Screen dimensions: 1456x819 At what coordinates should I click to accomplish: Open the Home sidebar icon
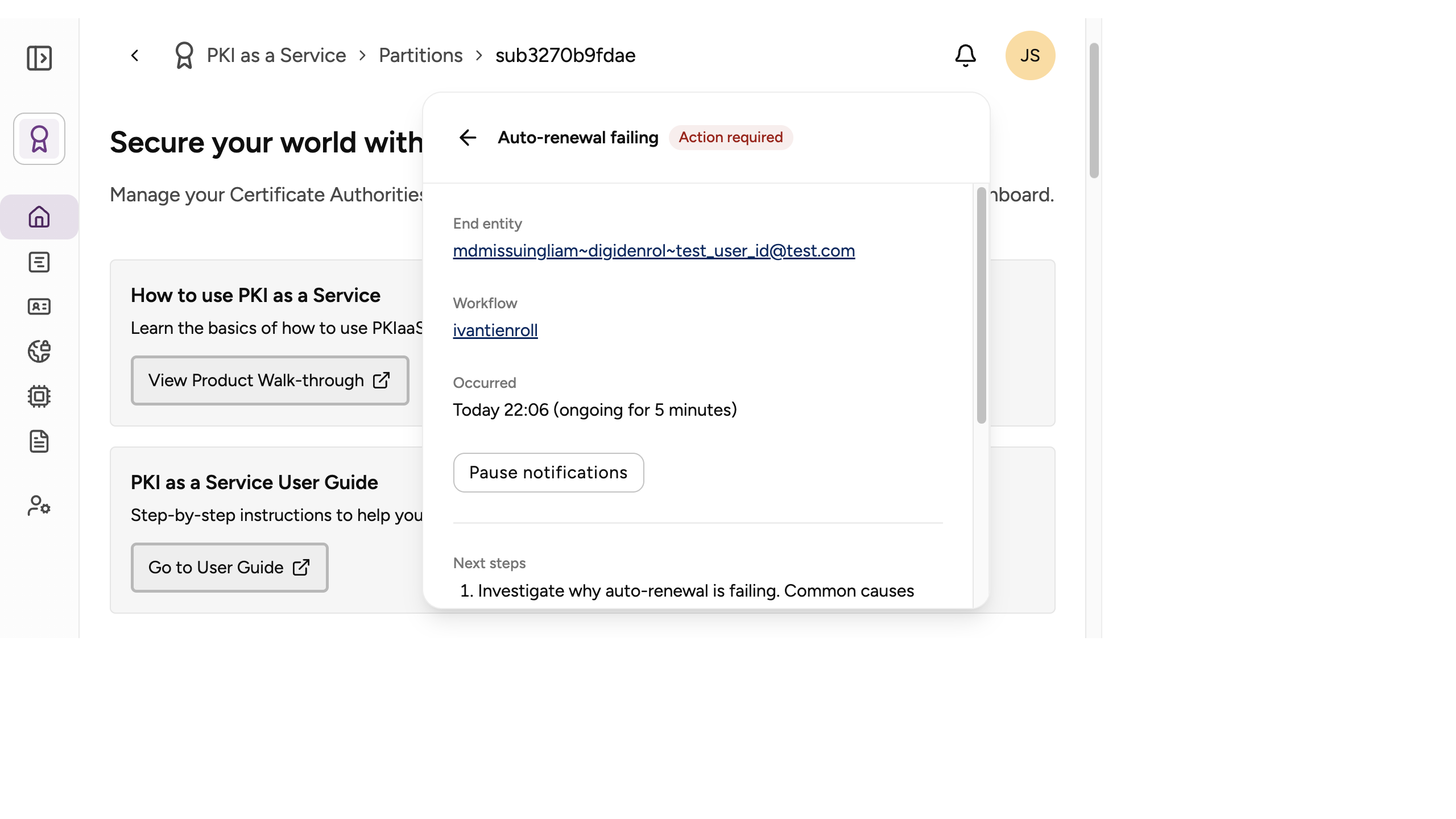tap(39, 217)
